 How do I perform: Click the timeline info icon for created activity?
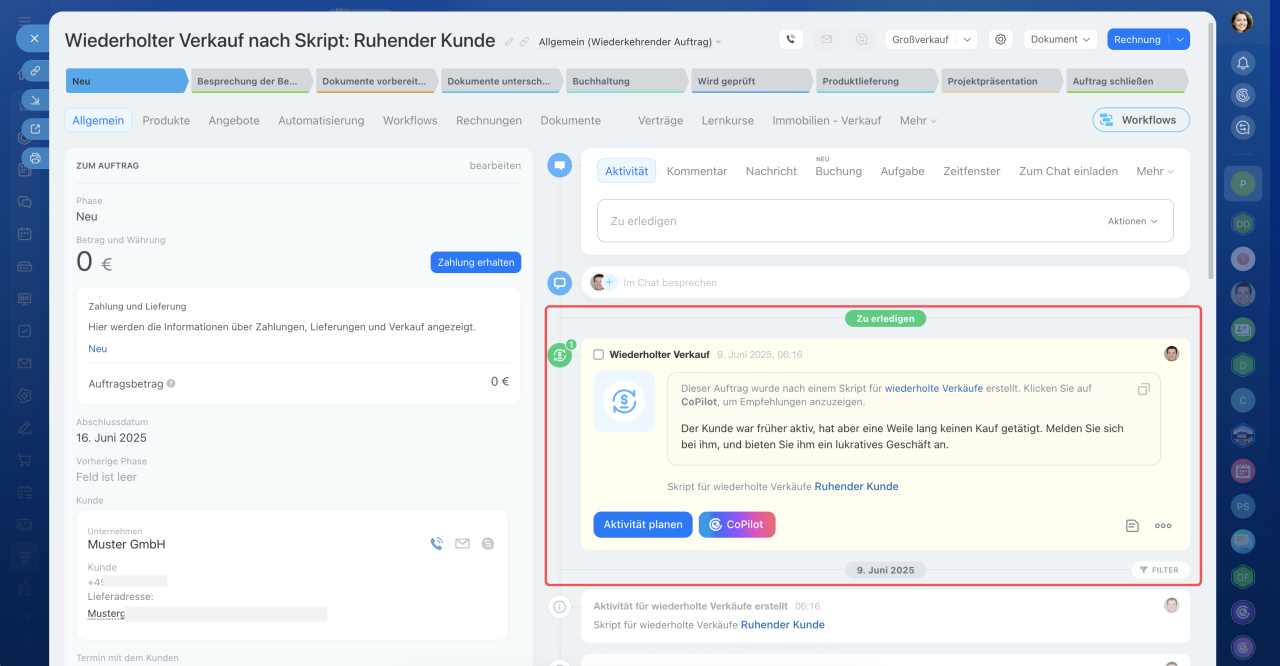(x=560, y=606)
